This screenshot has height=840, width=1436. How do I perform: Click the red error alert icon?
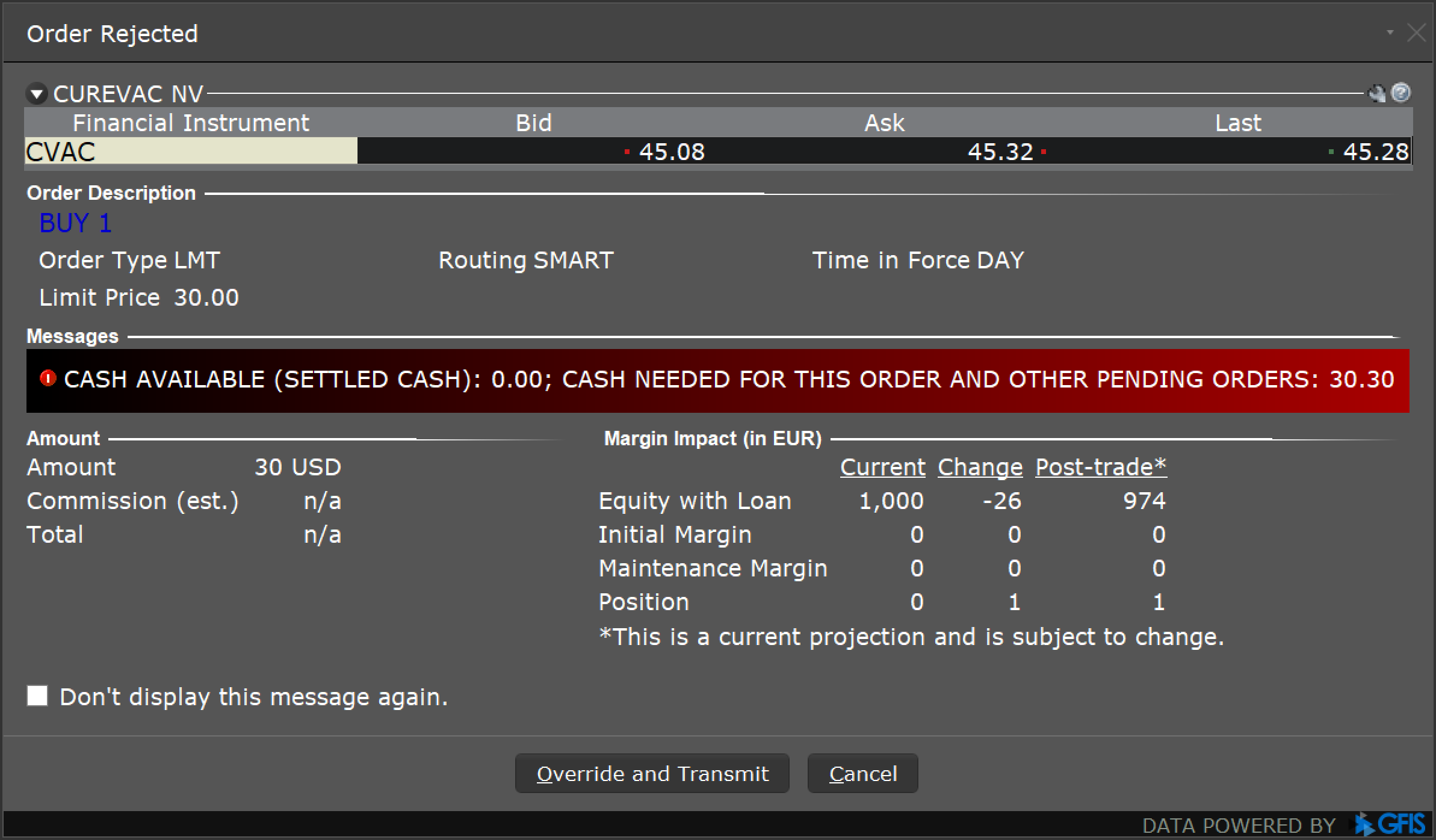(x=48, y=378)
